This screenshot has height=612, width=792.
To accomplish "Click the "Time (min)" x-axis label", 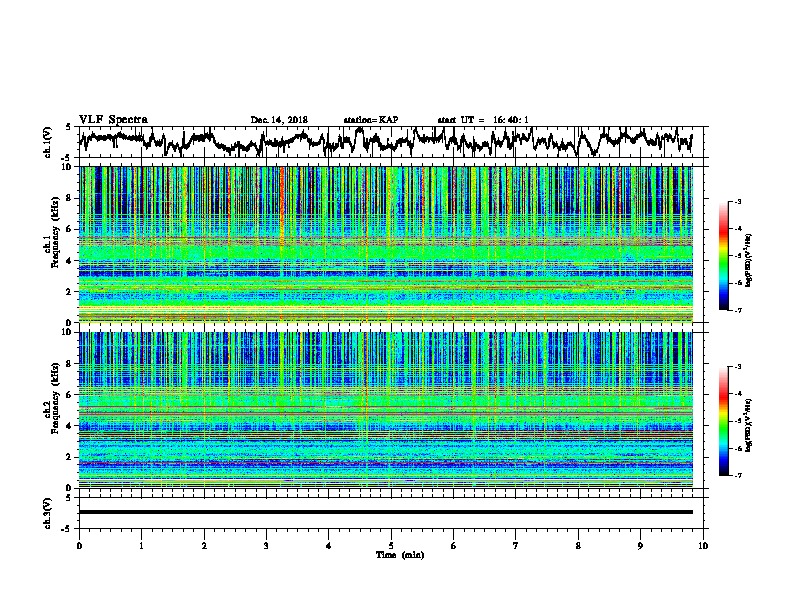I will (400, 555).
